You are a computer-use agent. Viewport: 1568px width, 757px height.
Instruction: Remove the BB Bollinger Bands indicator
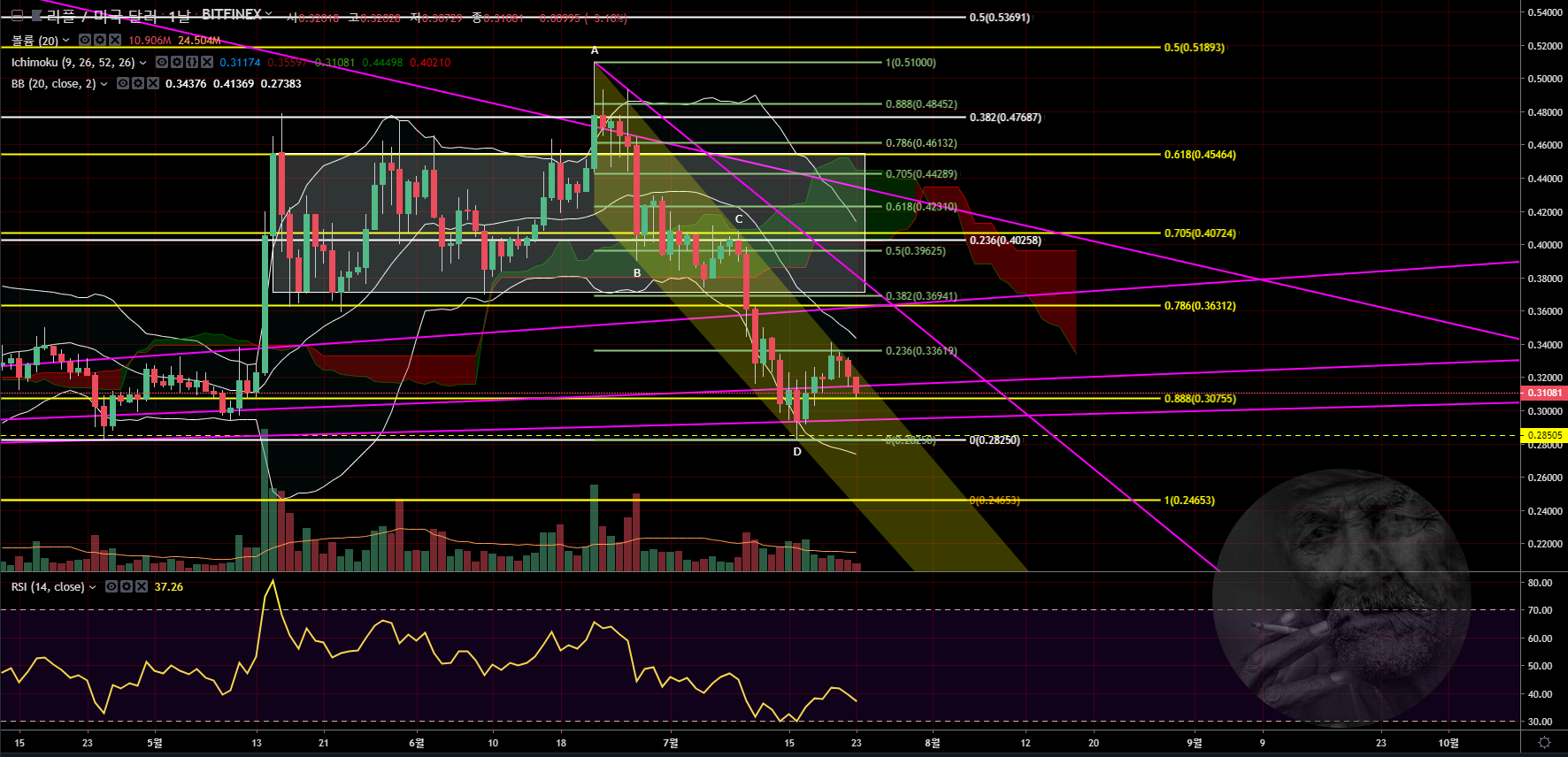(x=154, y=83)
